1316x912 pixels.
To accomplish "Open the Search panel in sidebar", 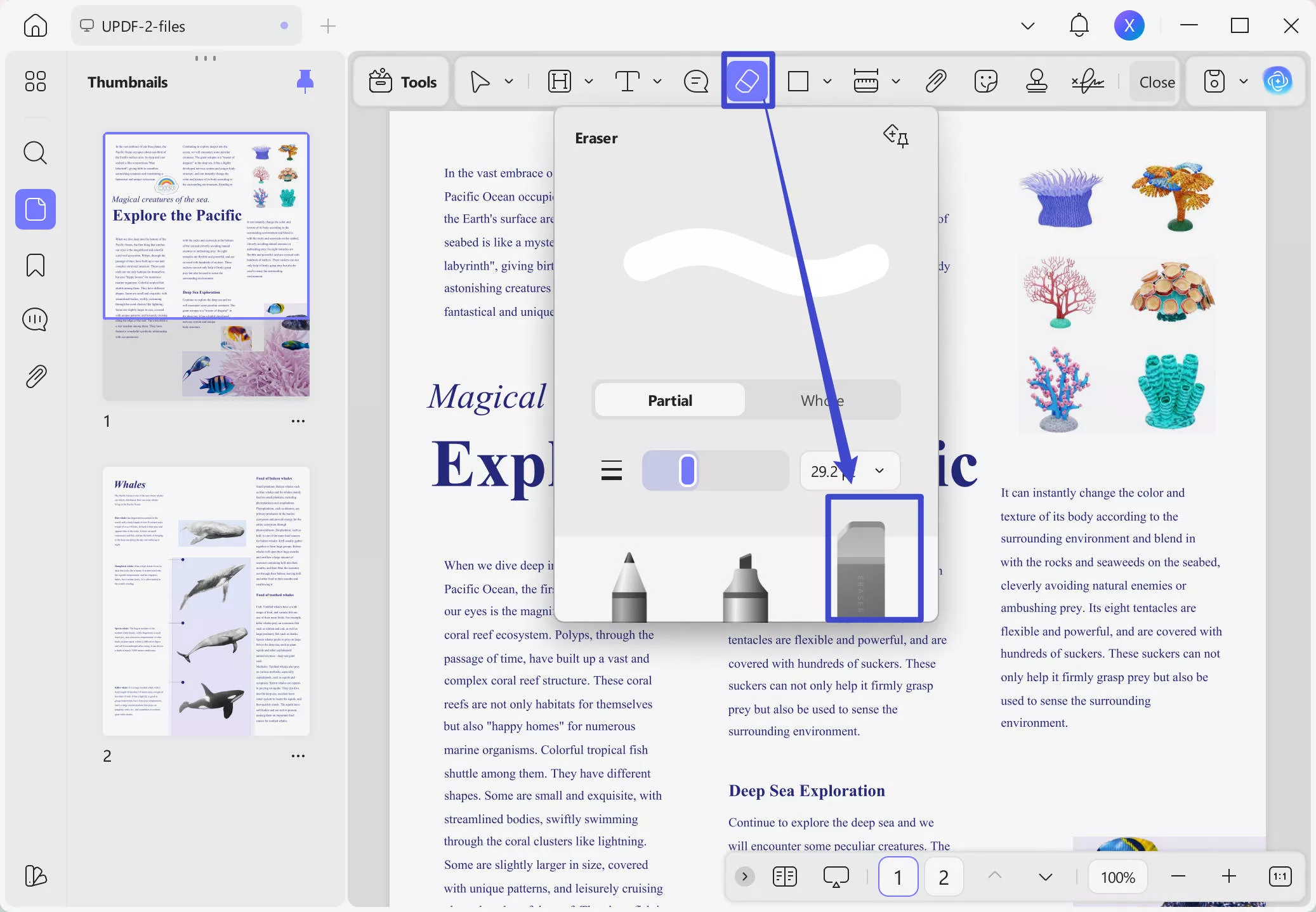I will (36, 153).
